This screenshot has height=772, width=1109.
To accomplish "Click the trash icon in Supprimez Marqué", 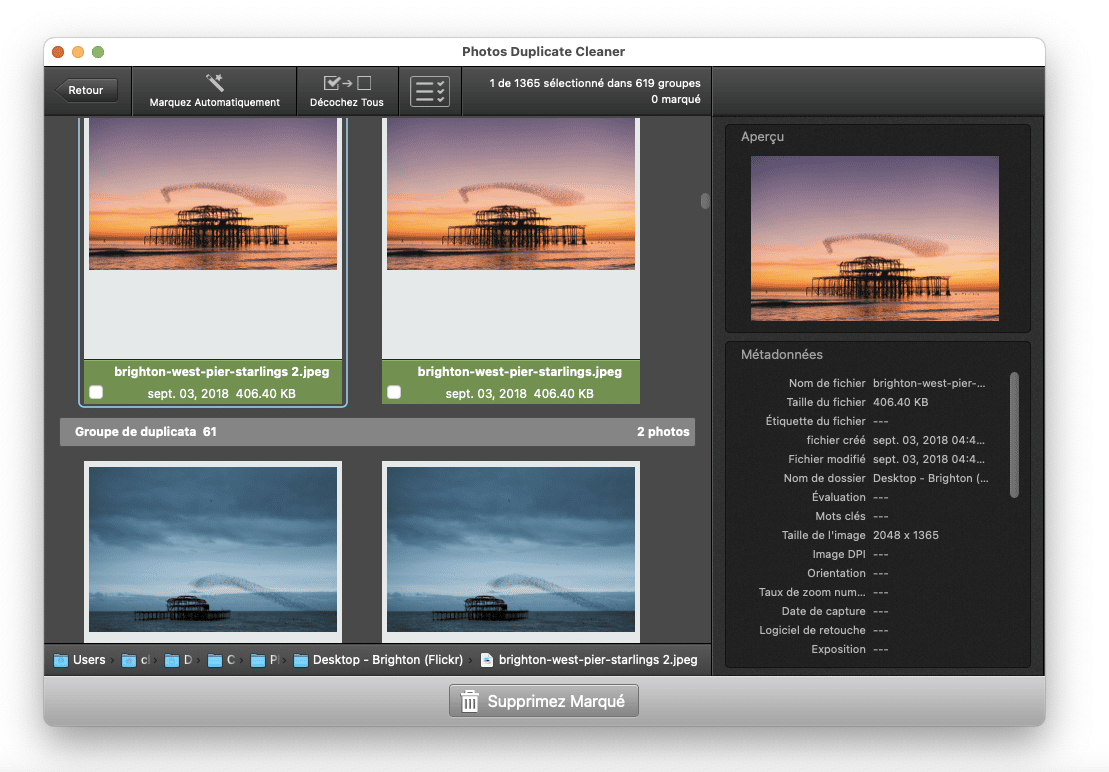I will [470, 702].
